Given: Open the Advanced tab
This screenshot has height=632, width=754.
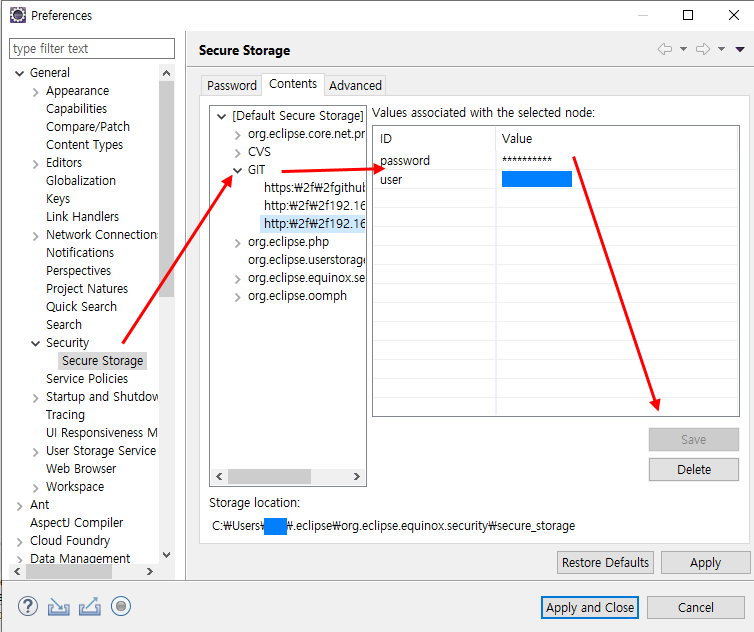Looking at the screenshot, I should (x=355, y=86).
